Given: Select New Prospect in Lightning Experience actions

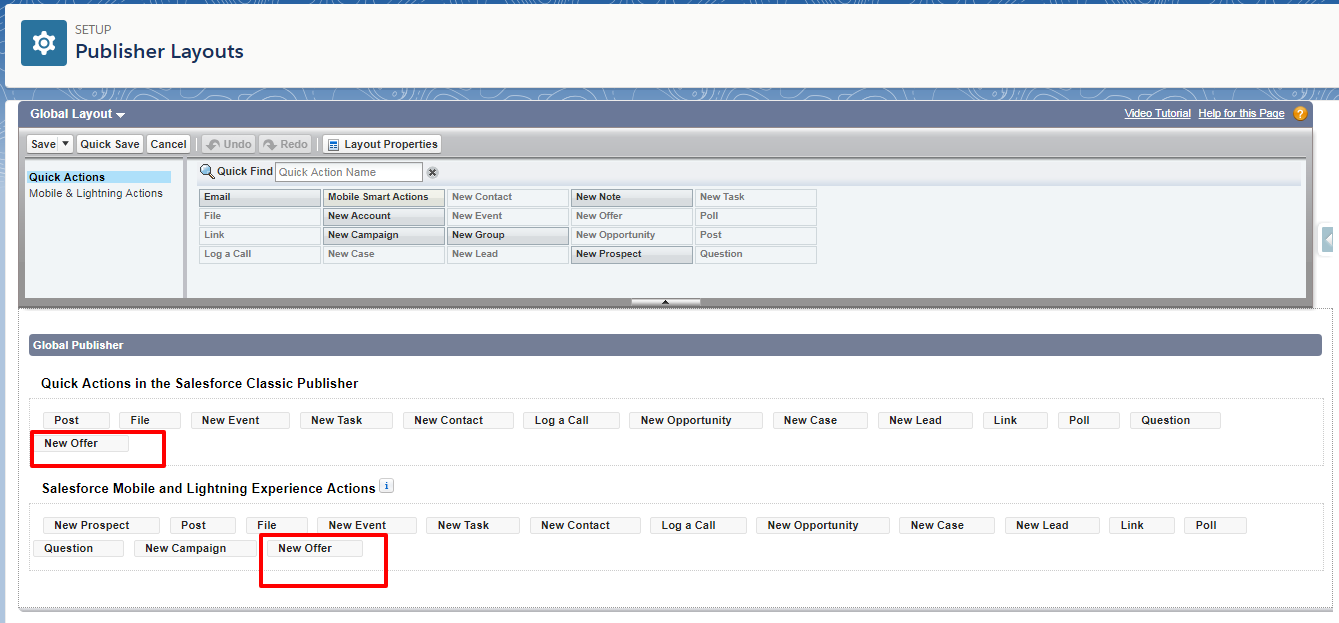Looking at the screenshot, I should point(101,525).
